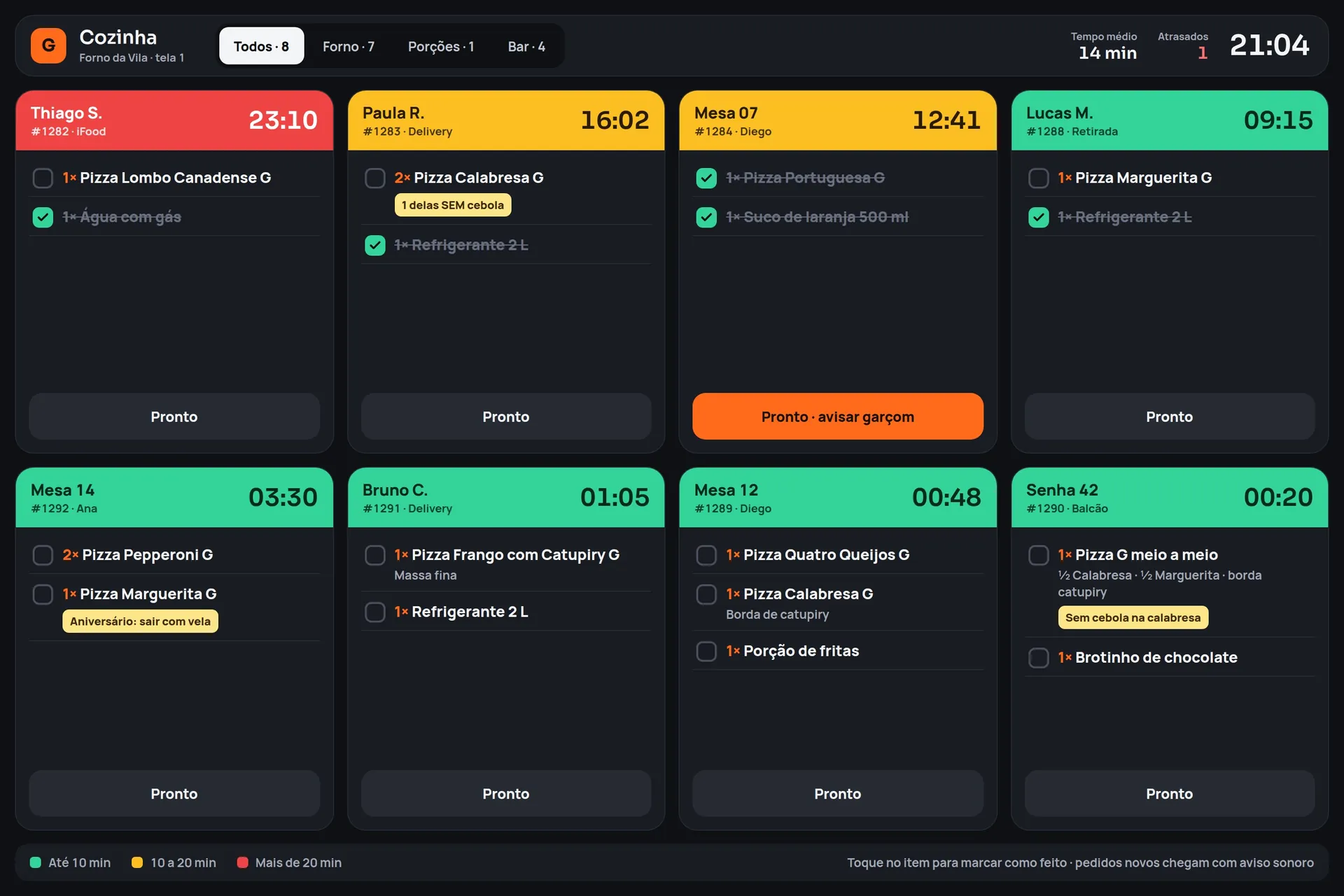The image size is (1344, 896).
Task: Finish Bruno C. order with Pronto
Action: pyautogui.click(x=506, y=794)
